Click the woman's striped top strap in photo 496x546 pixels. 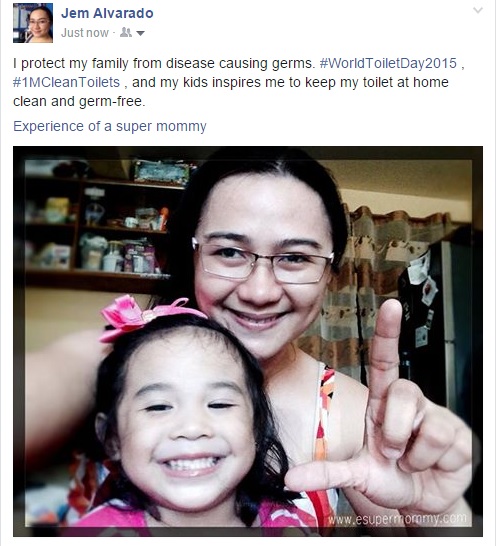[x=324, y=411]
